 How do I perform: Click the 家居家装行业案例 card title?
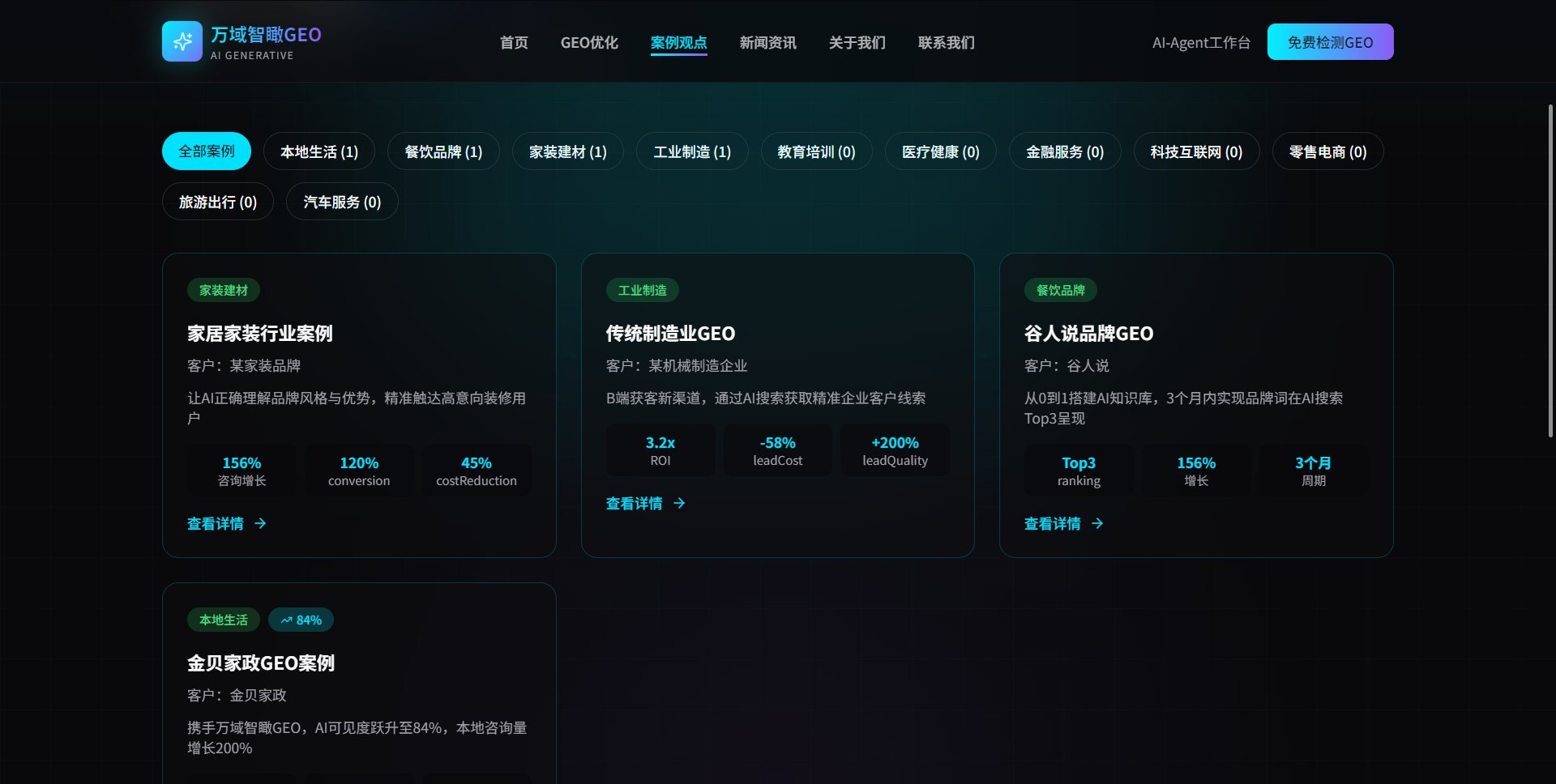[260, 334]
